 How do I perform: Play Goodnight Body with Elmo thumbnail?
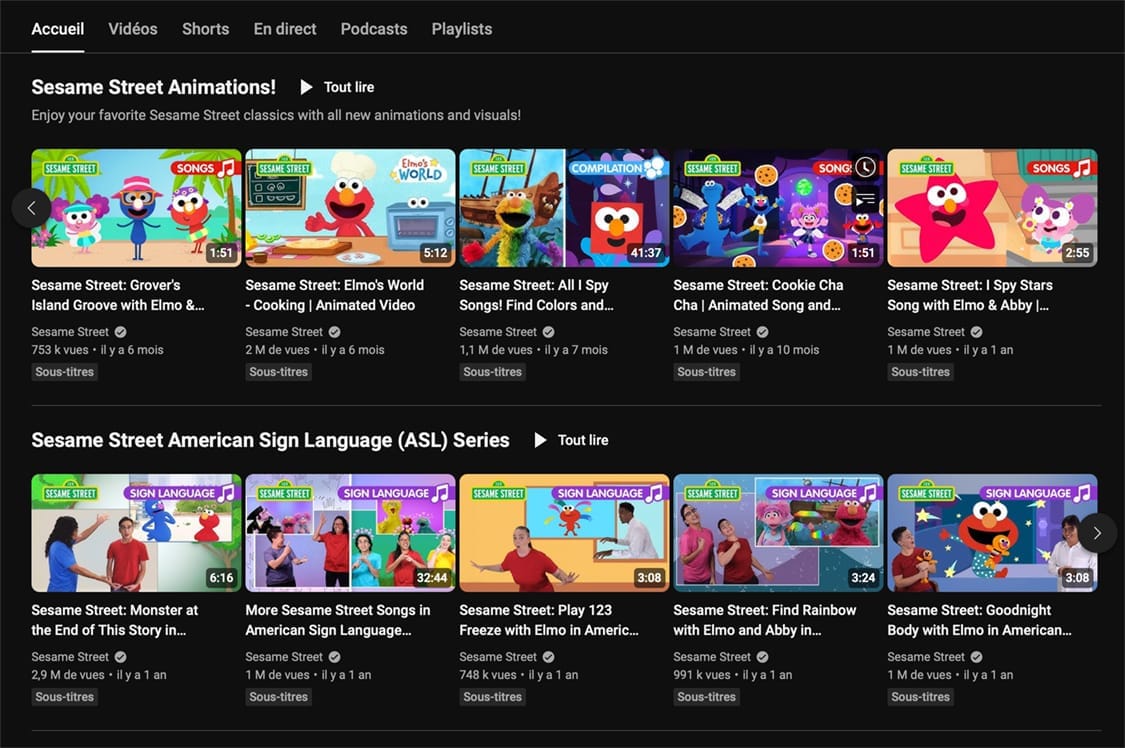point(992,533)
